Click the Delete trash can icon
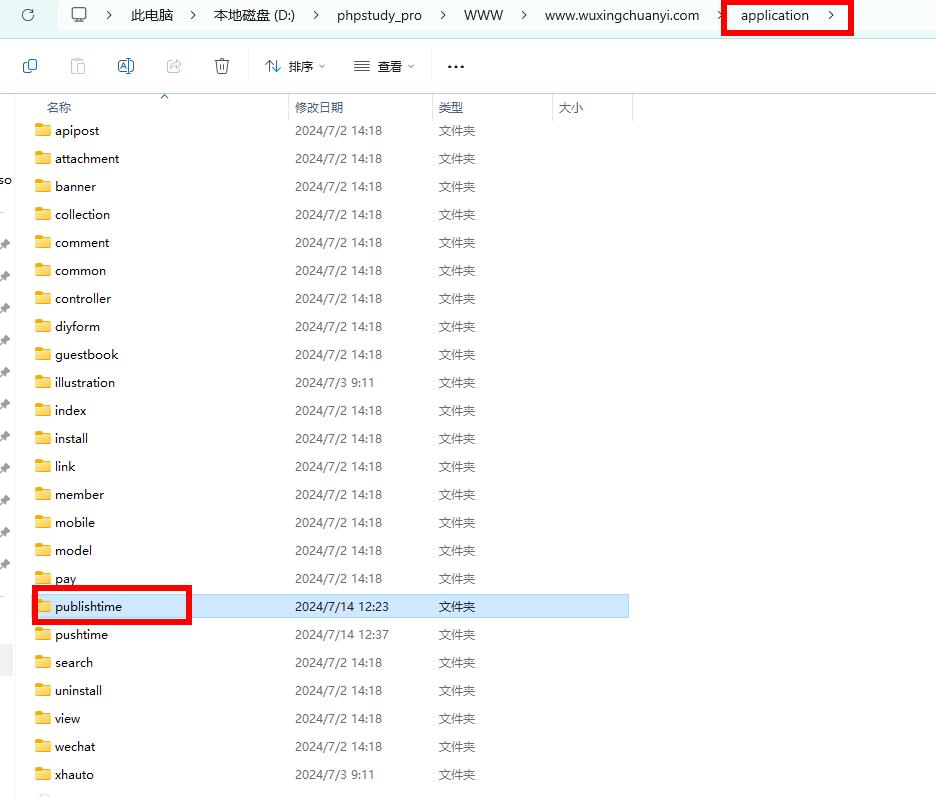936x797 pixels. (x=222, y=66)
